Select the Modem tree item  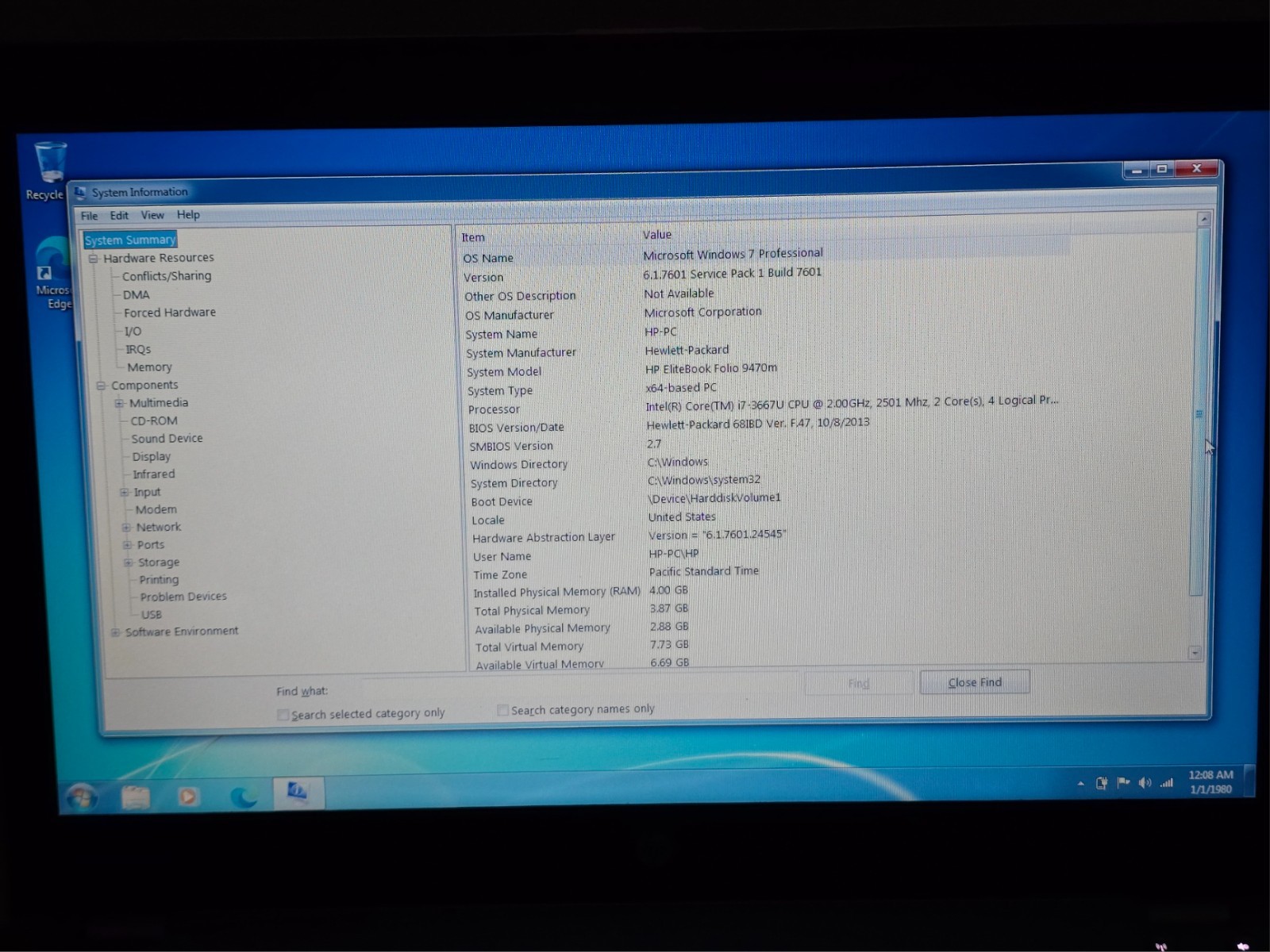click(156, 509)
